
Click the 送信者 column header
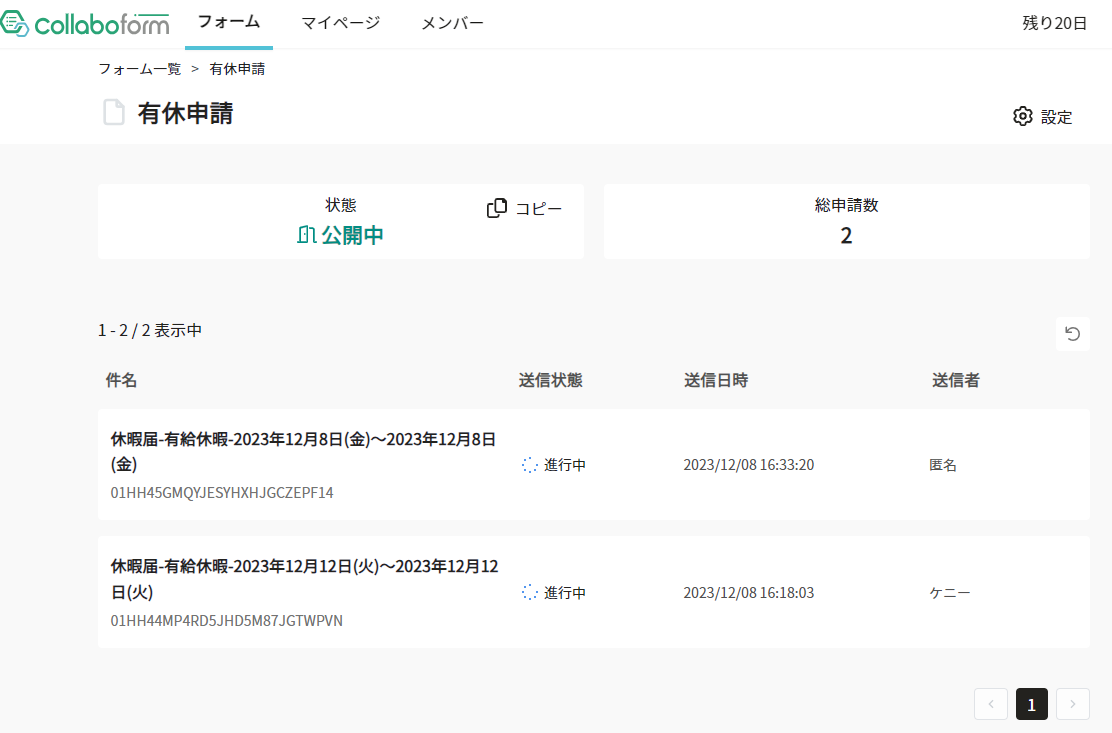955,381
